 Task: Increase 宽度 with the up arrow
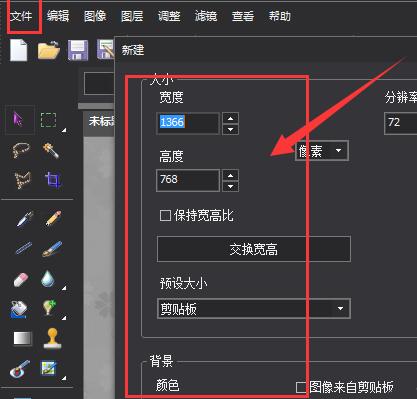(x=231, y=118)
